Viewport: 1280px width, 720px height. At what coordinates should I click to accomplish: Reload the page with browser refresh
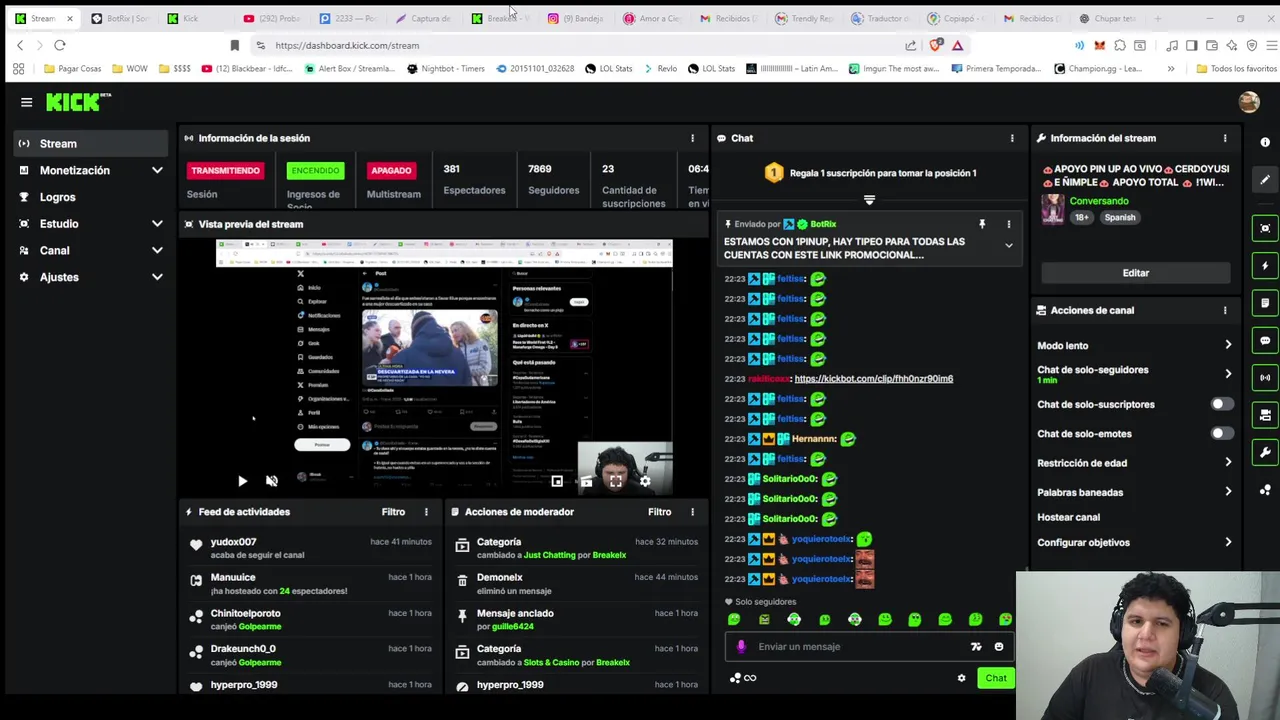pyautogui.click(x=60, y=45)
